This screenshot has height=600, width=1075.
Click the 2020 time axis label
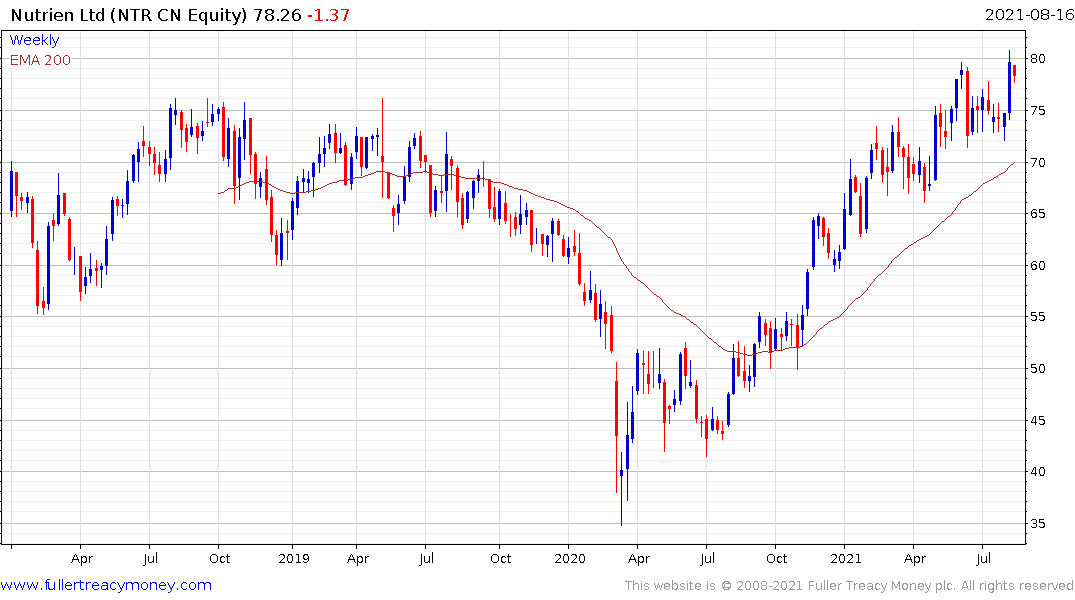pyautogui.click(x=570, y=558)
